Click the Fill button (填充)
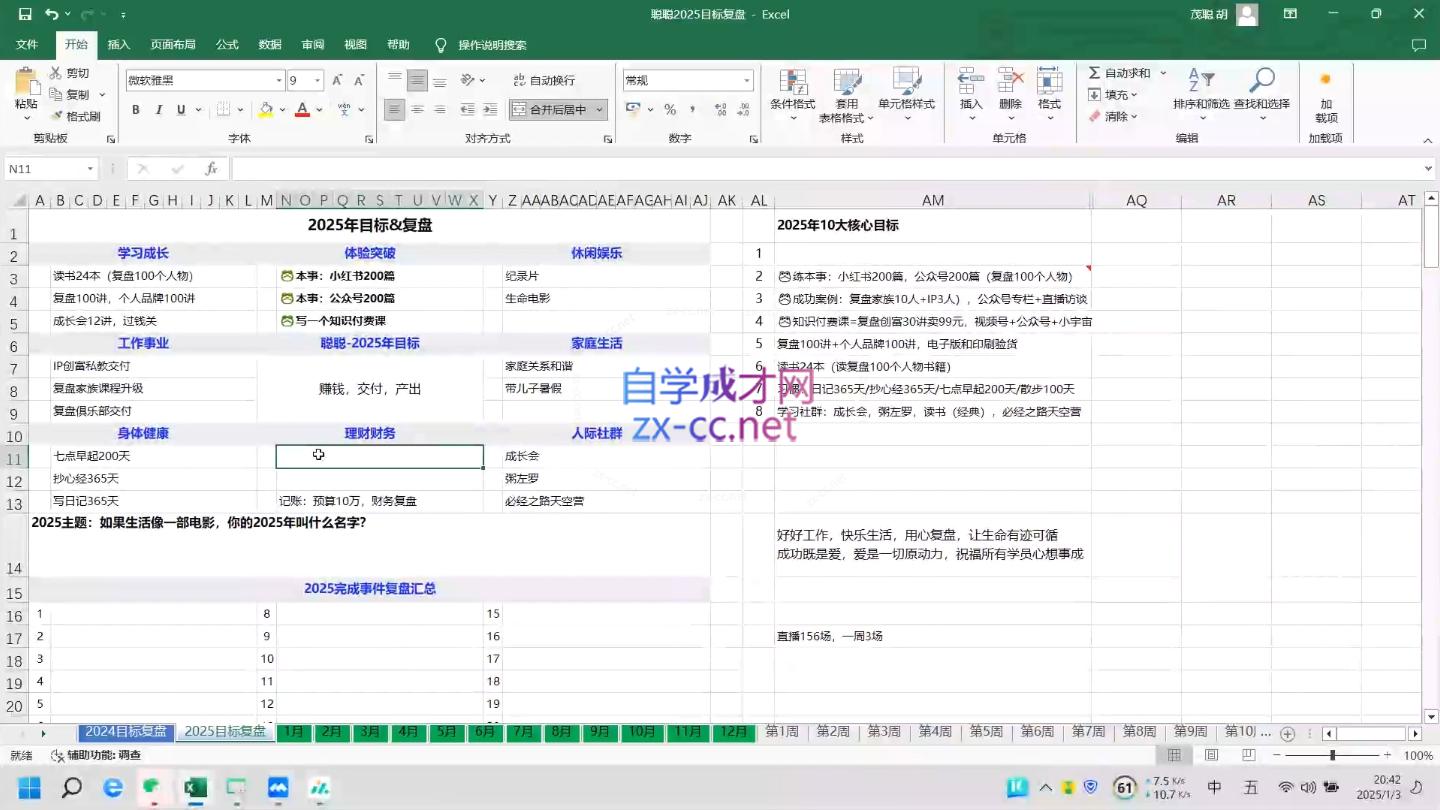The image size is (1440, 810). 1113,95
